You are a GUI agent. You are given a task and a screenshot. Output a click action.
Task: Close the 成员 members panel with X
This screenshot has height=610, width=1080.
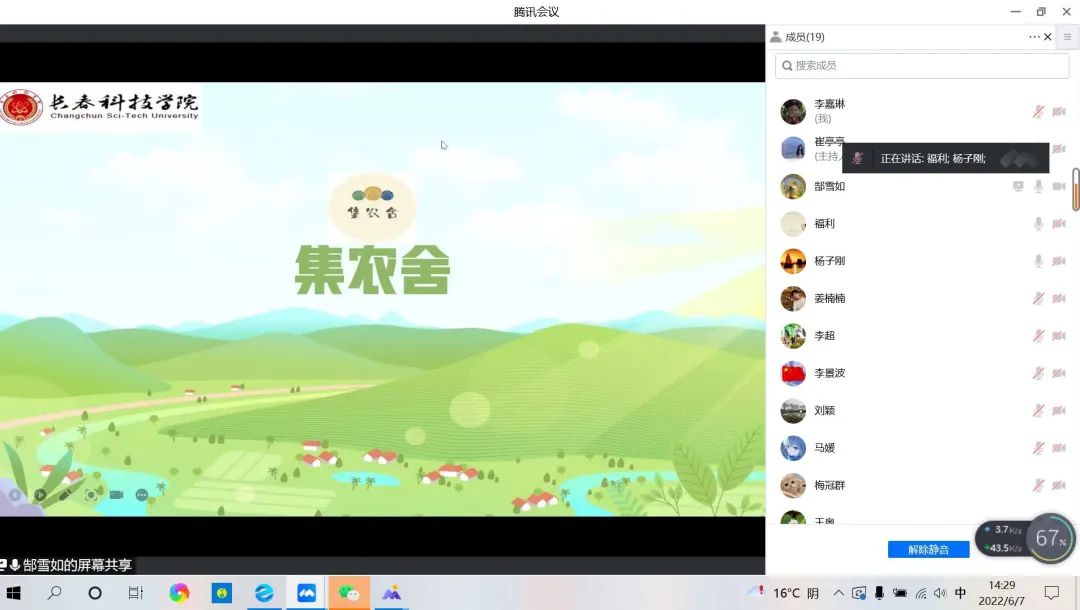coord(1048,37)
